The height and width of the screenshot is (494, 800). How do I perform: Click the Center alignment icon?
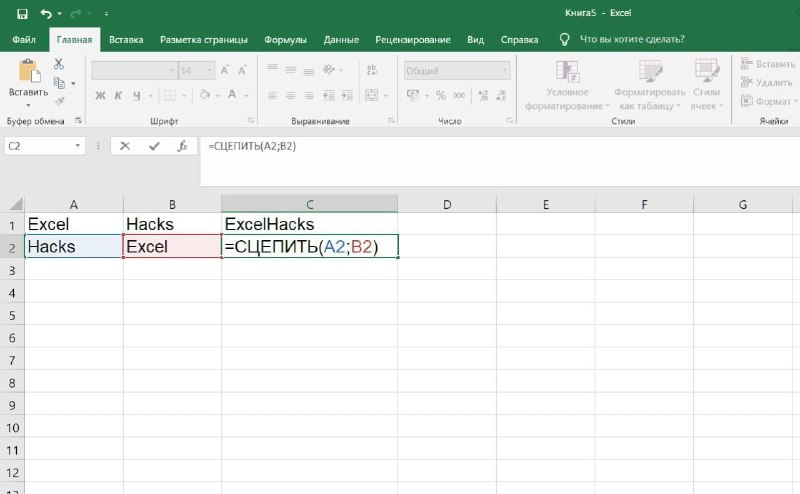pos(291,95)
